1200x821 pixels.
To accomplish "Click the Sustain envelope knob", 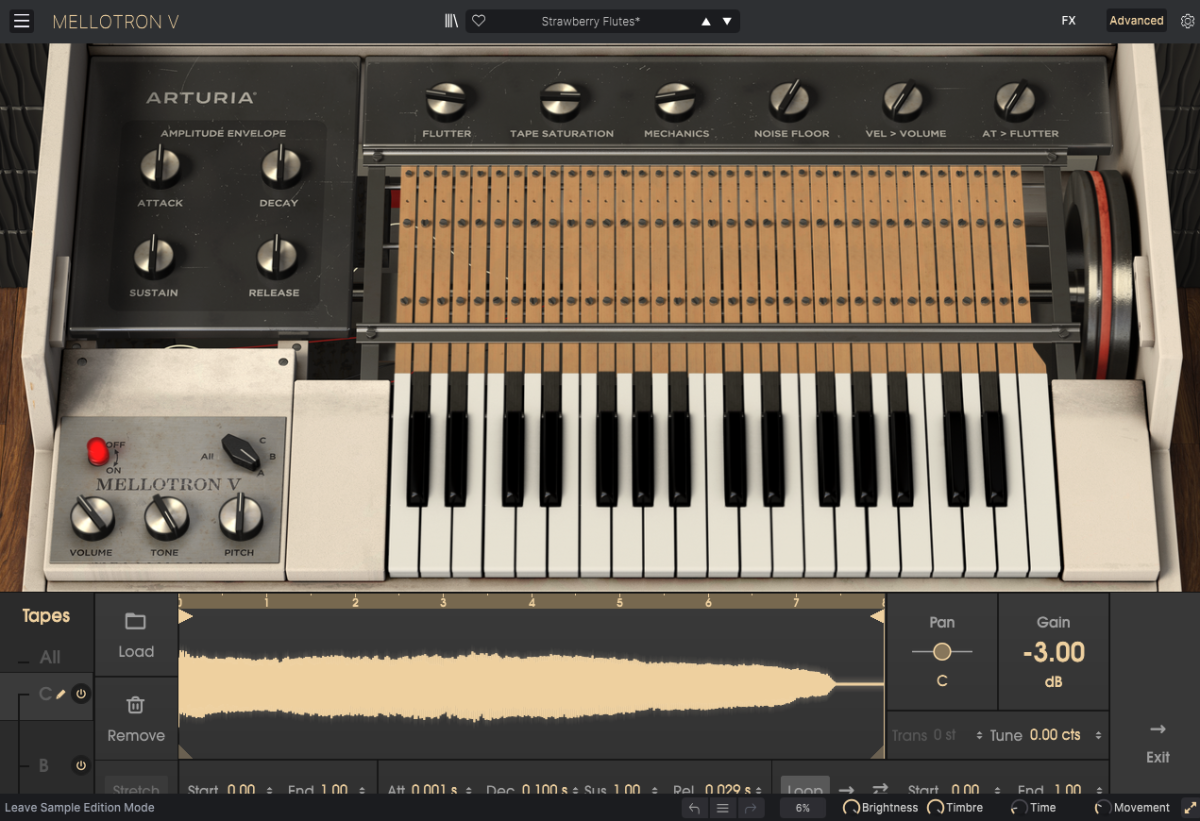I will [154, 258].
